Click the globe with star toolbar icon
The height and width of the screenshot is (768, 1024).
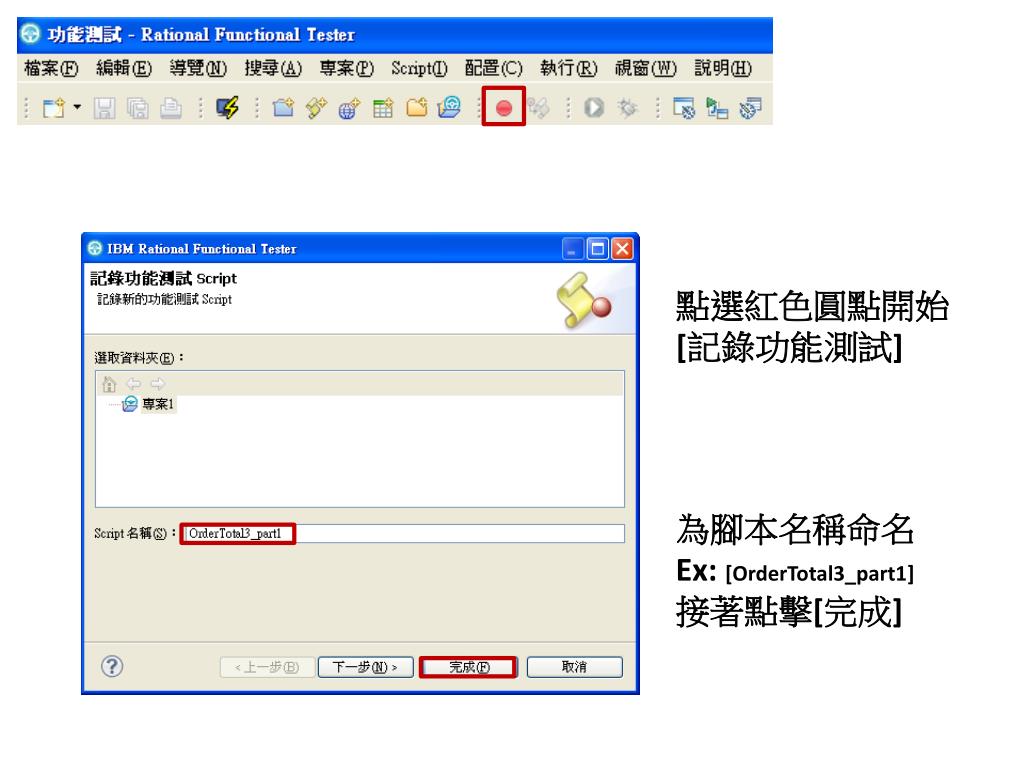pos(349,108)
